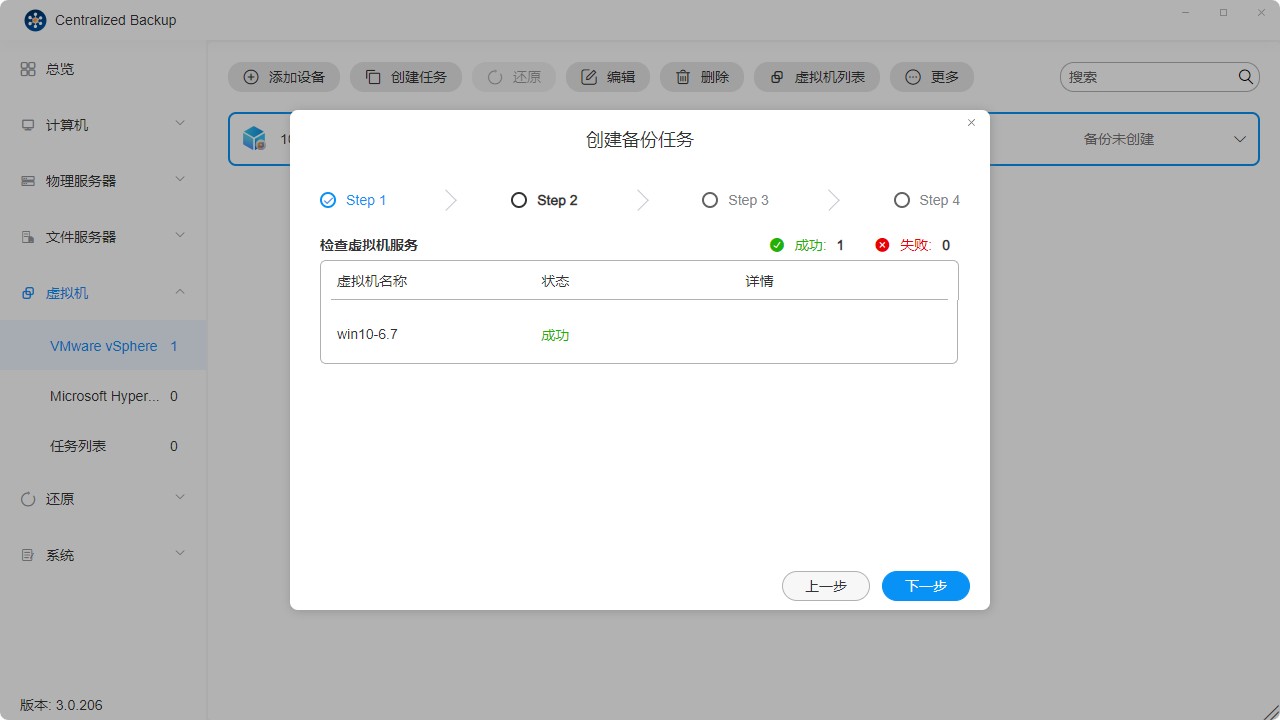1280x720 pixels.
Task: Click the 下一步 button
Action: click(x=925, y=586)
